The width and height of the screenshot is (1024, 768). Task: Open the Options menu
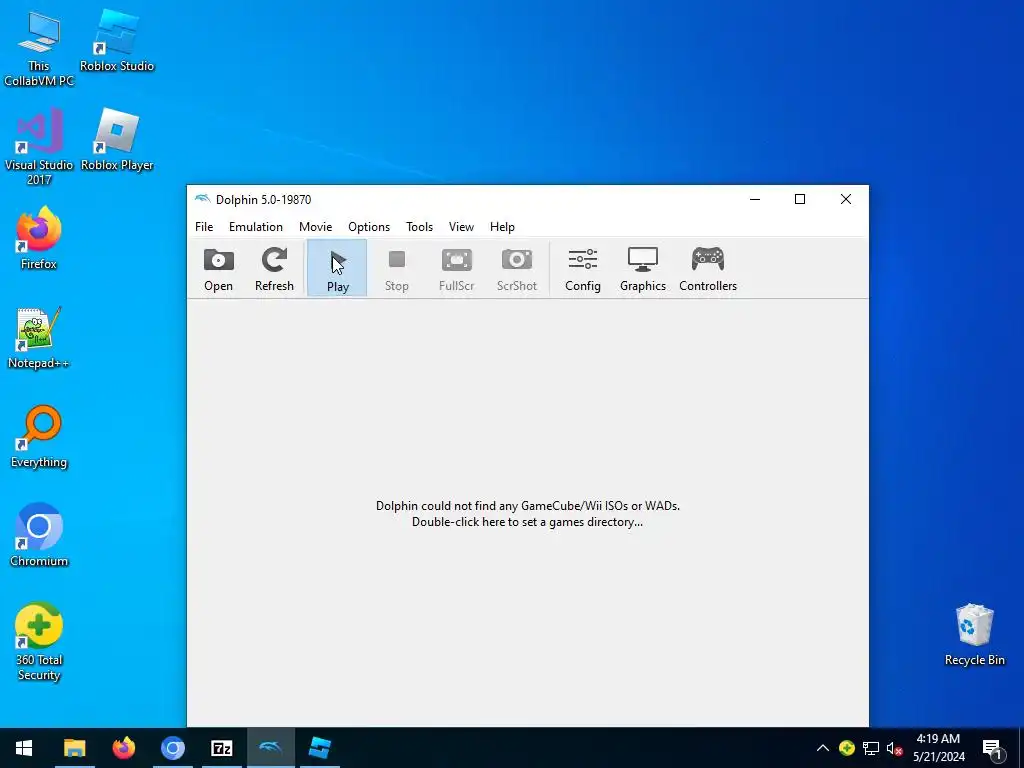click(x=369, y=227)
